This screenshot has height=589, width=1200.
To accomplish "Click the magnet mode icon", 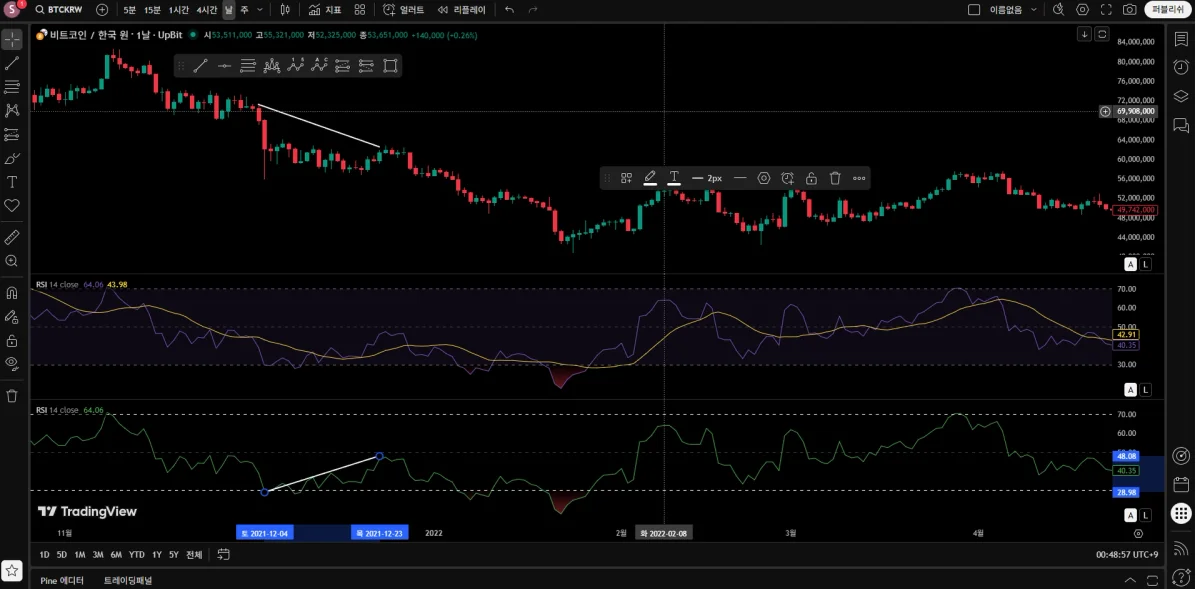I will (12, 293).
